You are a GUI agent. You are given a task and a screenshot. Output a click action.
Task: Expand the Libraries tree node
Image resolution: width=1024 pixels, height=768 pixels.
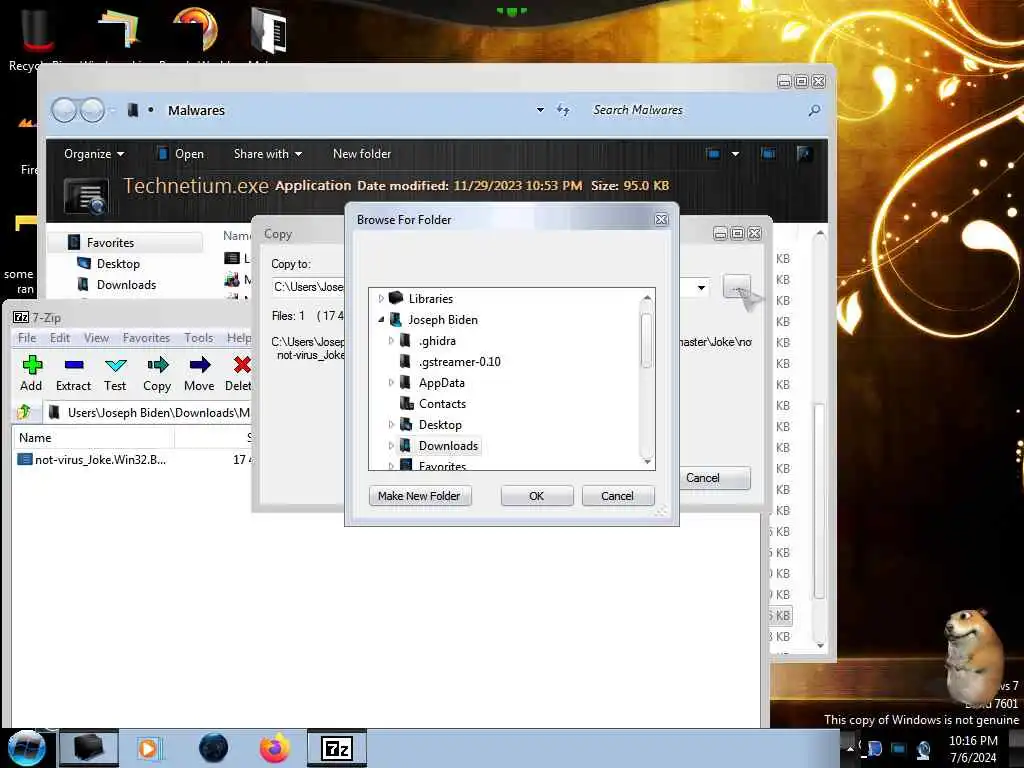(x=381, y=298)
